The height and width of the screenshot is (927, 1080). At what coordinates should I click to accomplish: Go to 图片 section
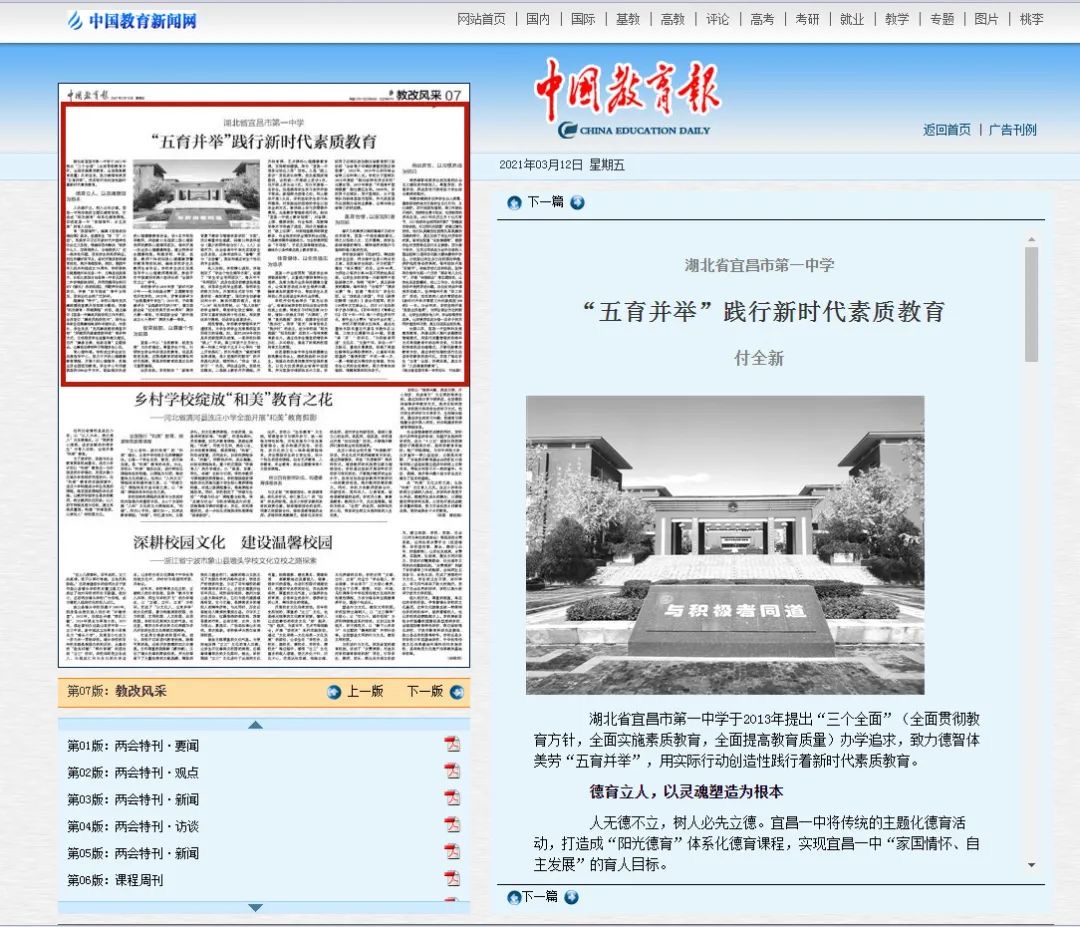click(986, 19)
